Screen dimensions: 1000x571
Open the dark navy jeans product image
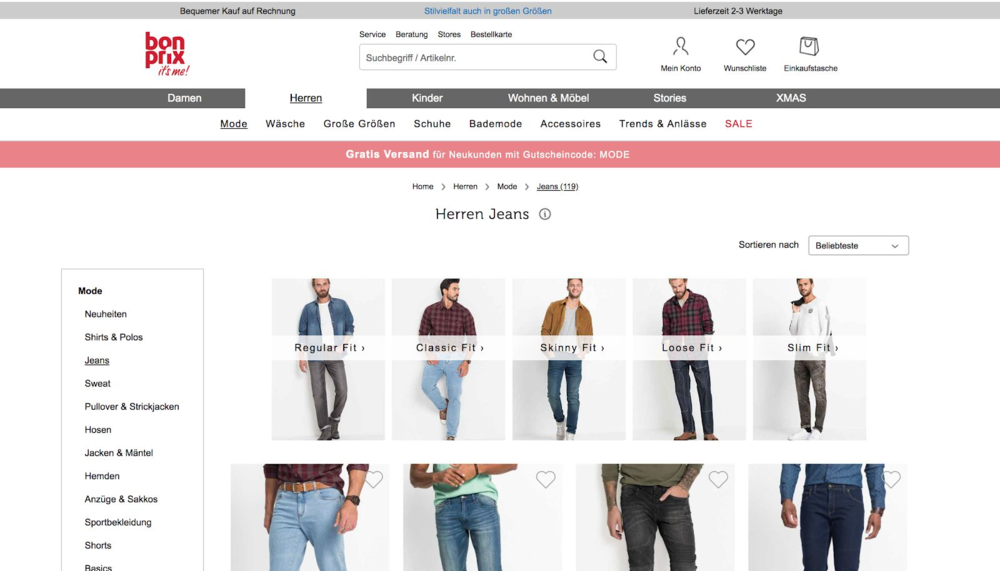[827, 517]
